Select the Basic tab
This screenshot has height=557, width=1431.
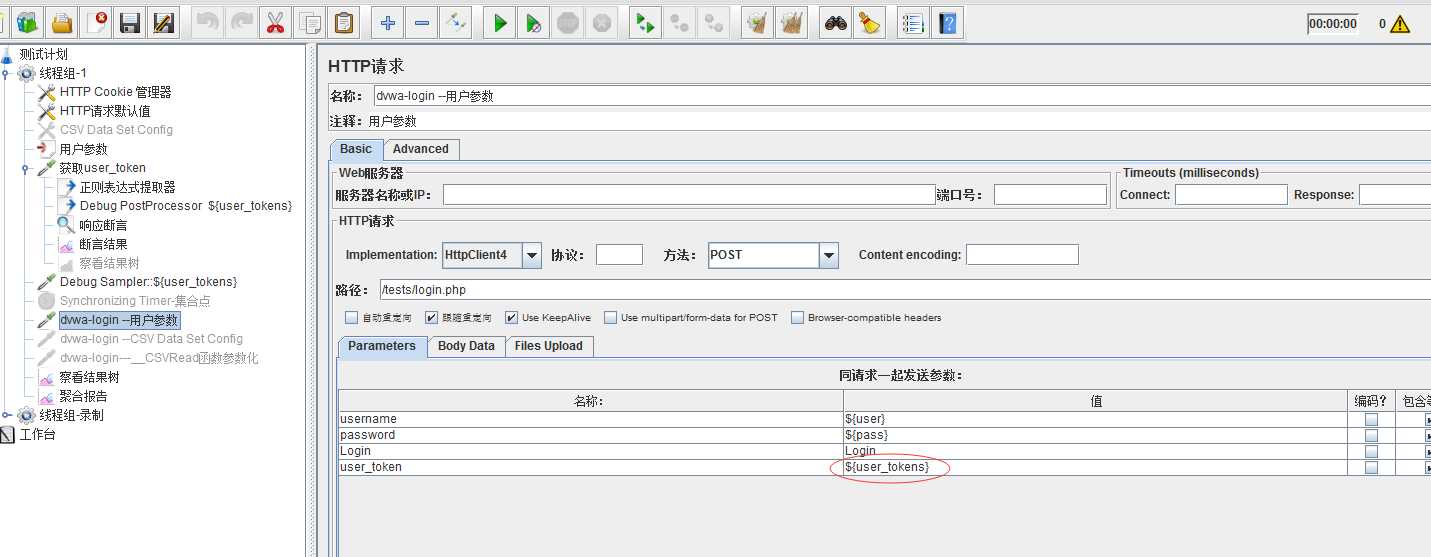pyautogui.click(x=356, y=149)
